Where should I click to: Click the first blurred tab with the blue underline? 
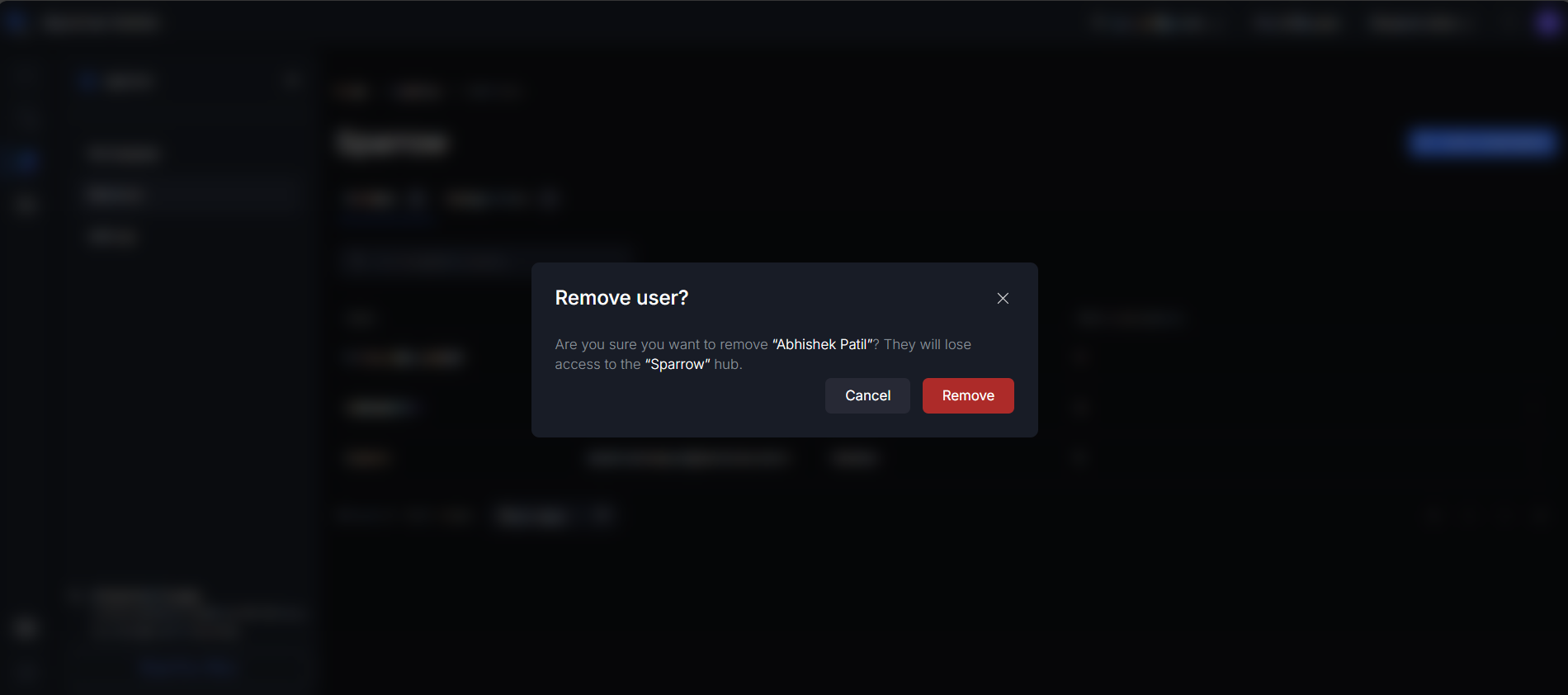pyautogui.click(x=384, y=200)
